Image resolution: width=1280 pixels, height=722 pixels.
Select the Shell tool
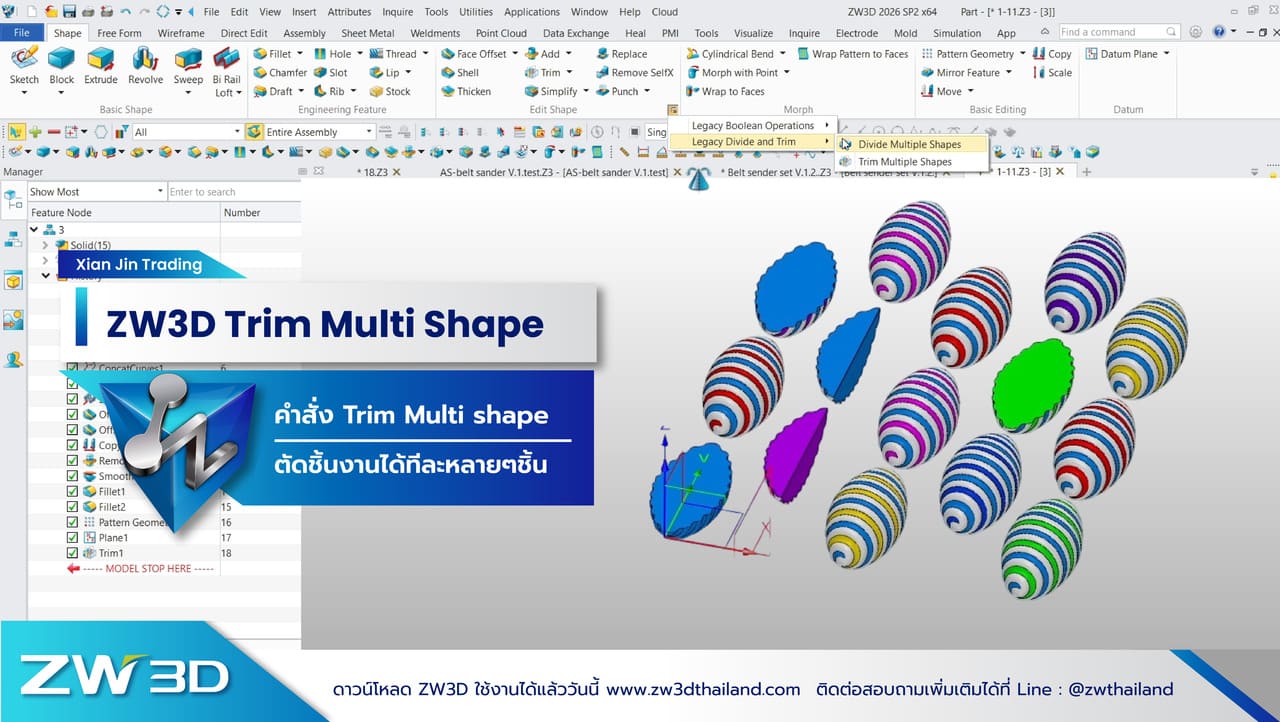point(466,72)
